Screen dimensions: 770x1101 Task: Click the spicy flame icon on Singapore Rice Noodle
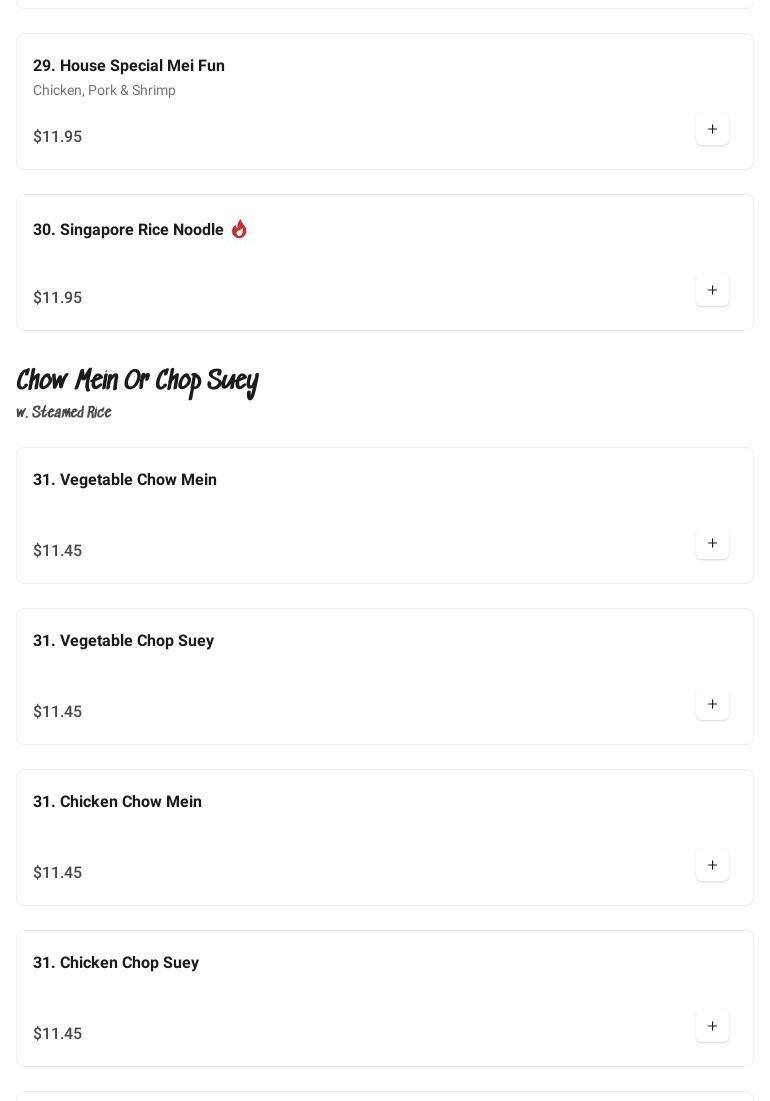point(239,229)
